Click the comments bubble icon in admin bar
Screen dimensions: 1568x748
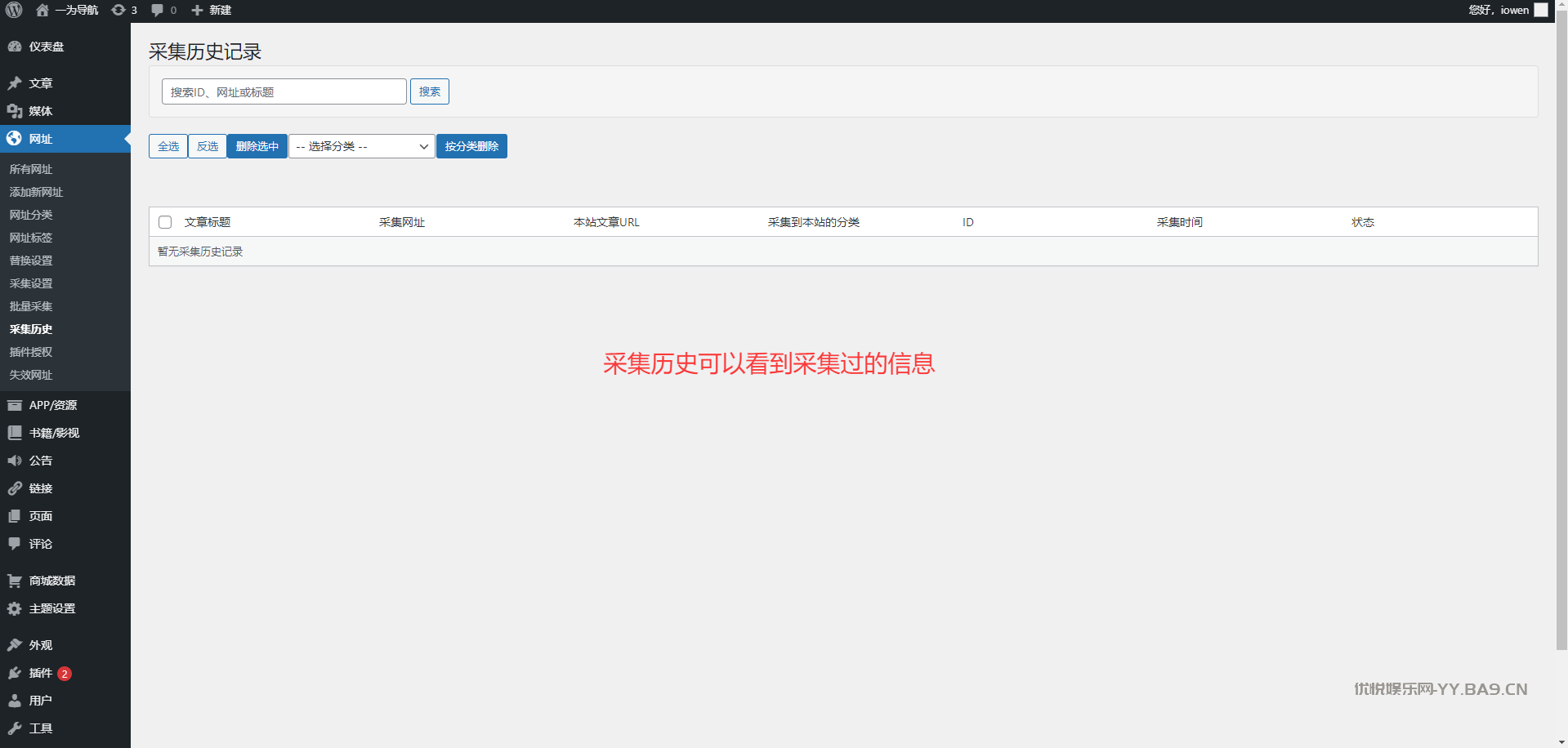[x=158, y=10]
